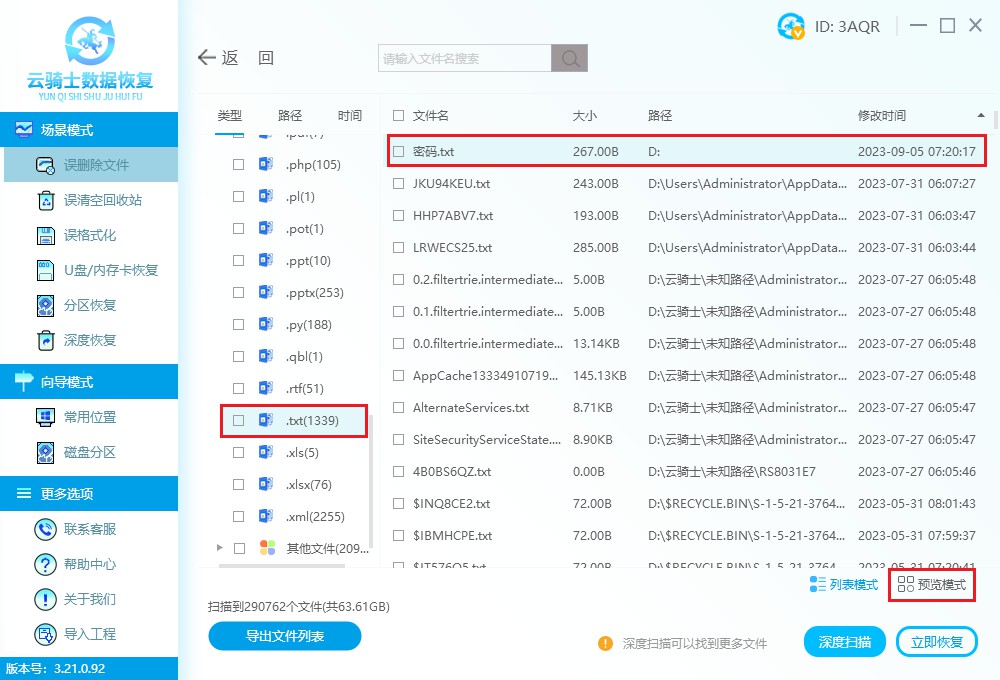Viewport: 1000px width, 680px height.
Task: Check the .txt(1339) type checkbox
Action: pos(239,420)
